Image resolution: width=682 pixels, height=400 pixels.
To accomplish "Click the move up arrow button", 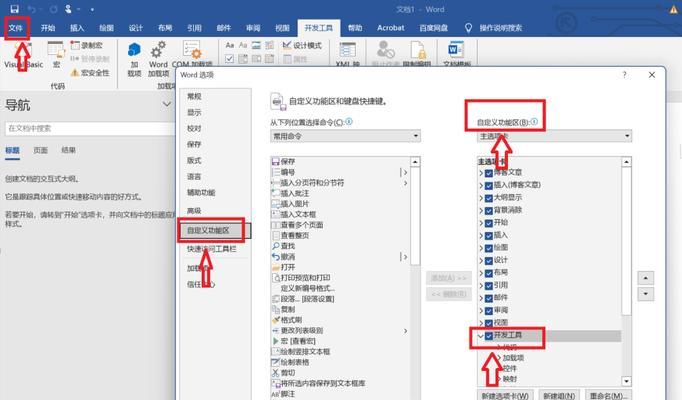I will coord(645,278).
